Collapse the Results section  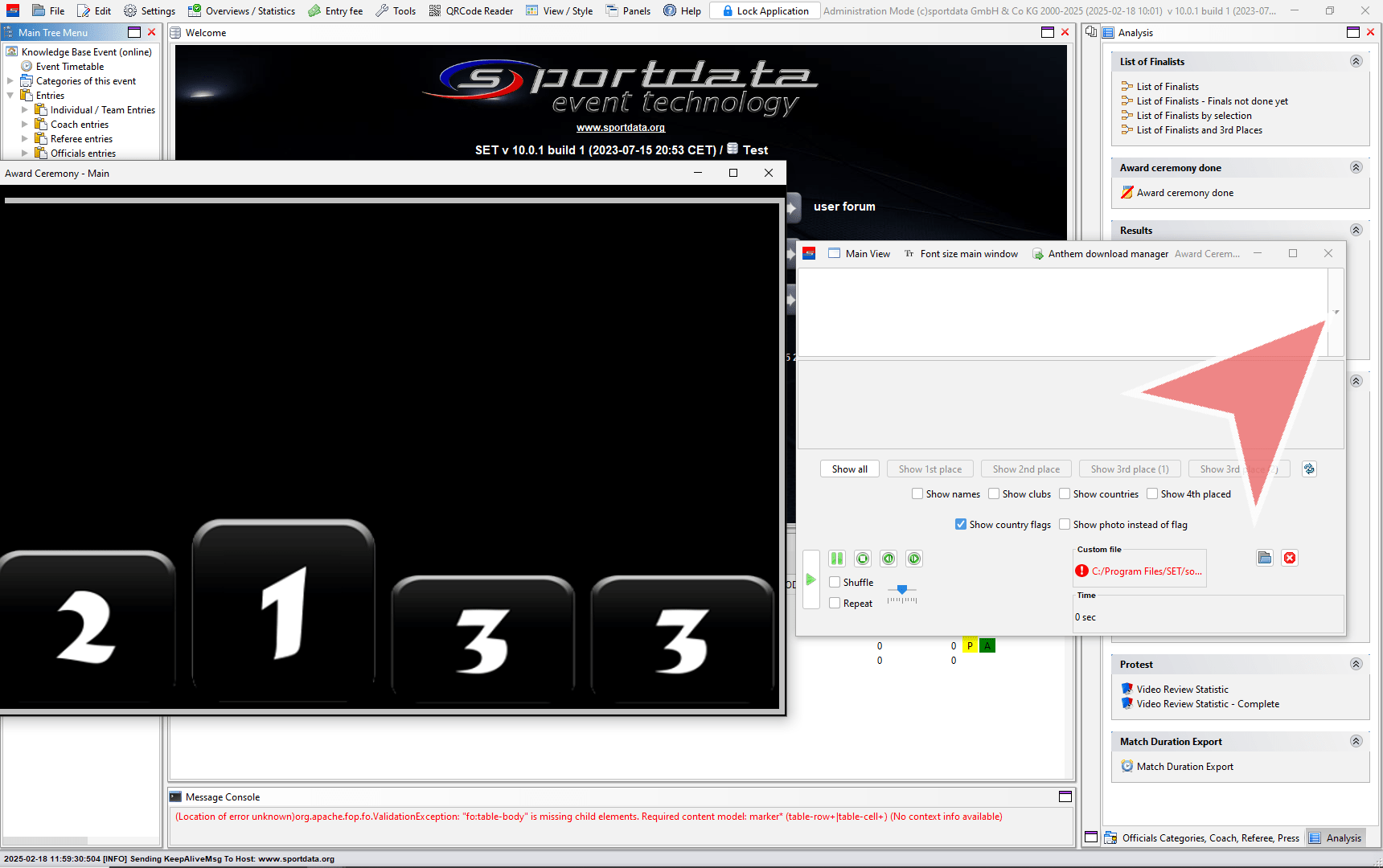point(1356,231)
